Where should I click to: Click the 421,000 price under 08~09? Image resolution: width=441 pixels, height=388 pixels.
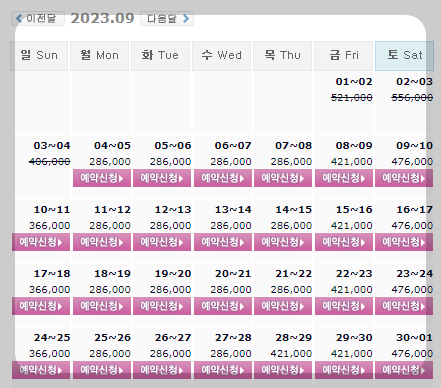click(x=352, y=162)
